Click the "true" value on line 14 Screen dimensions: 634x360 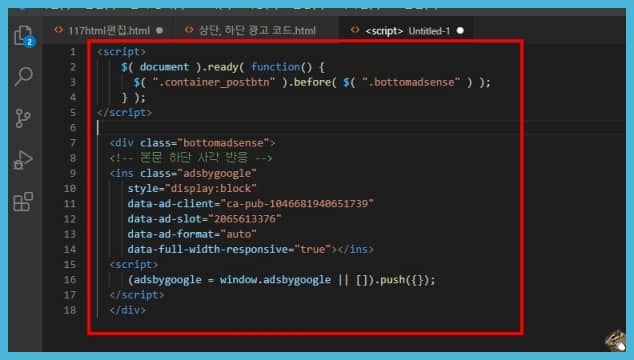(313, 249)
